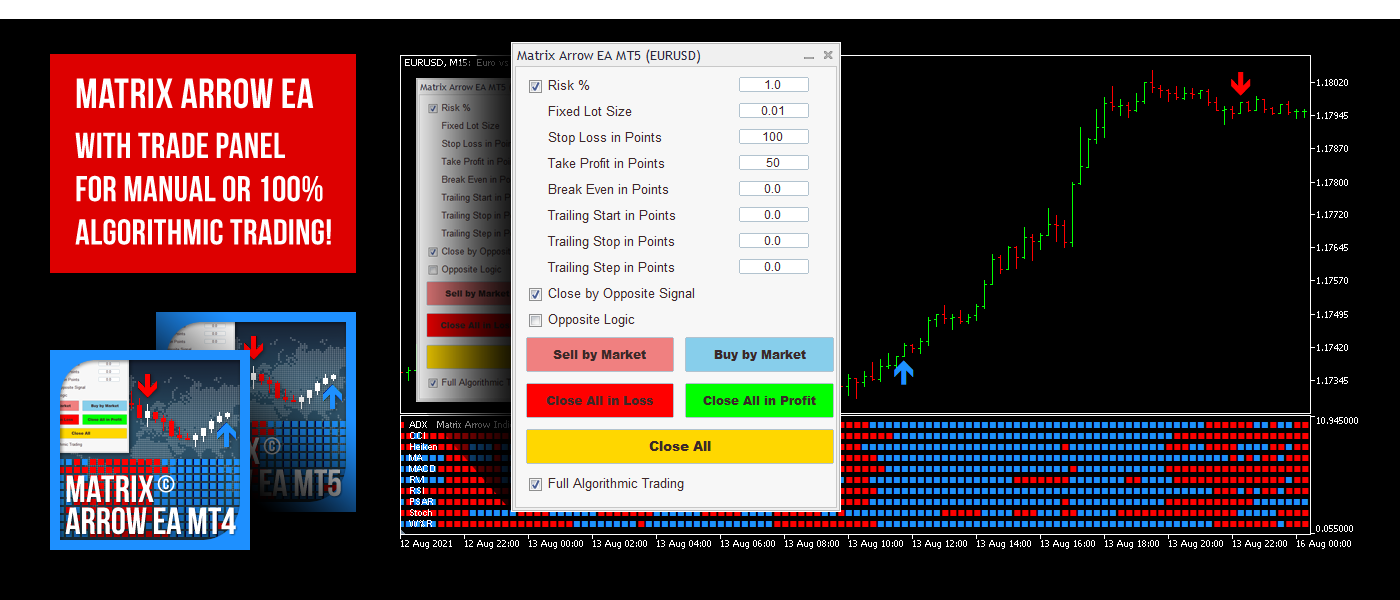Click the RSI indicator row label
The width and height of the screenshot is (1400, 600).
coord(417,491)
